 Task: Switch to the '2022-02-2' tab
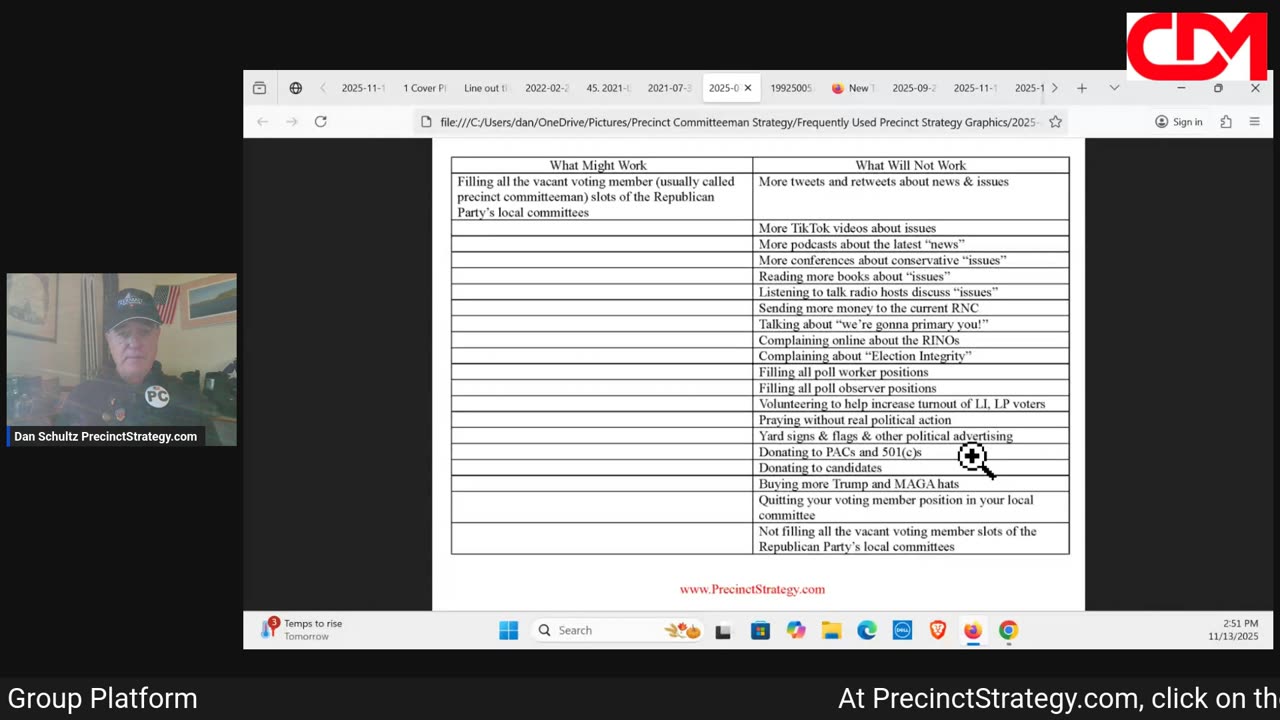547,88
